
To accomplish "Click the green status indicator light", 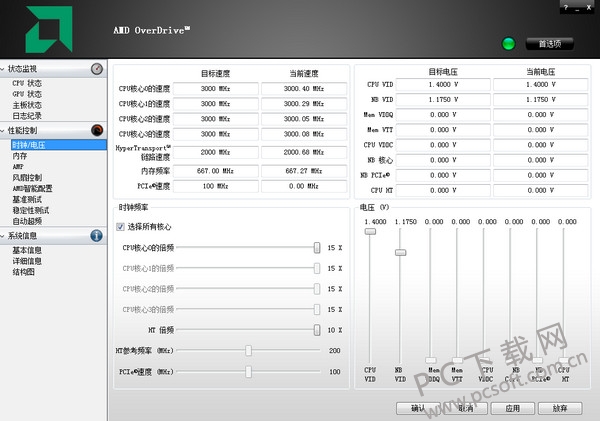I will click(508, 44).
